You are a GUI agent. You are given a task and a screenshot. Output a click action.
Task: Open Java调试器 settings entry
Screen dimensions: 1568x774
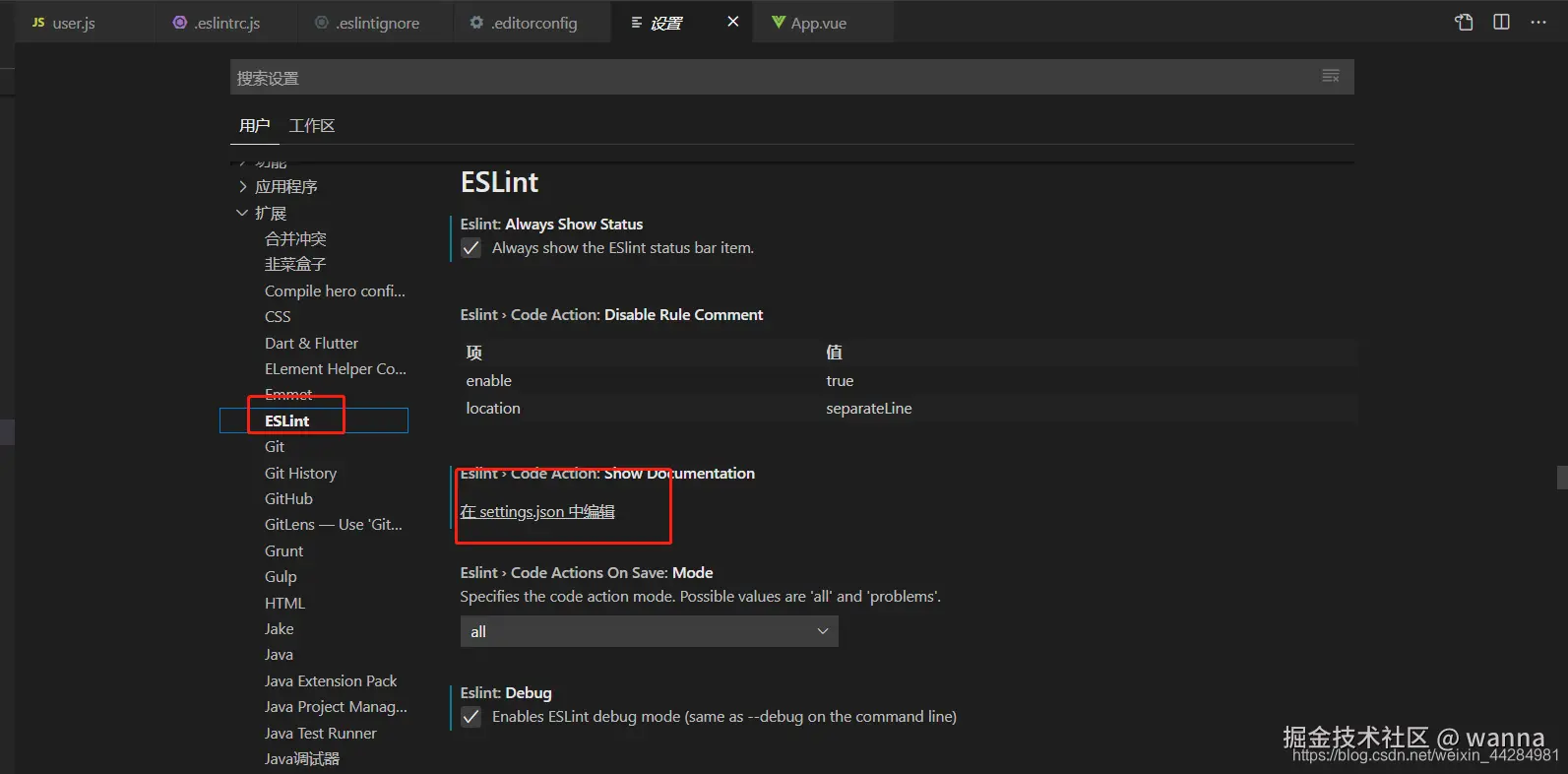point(302,759)
